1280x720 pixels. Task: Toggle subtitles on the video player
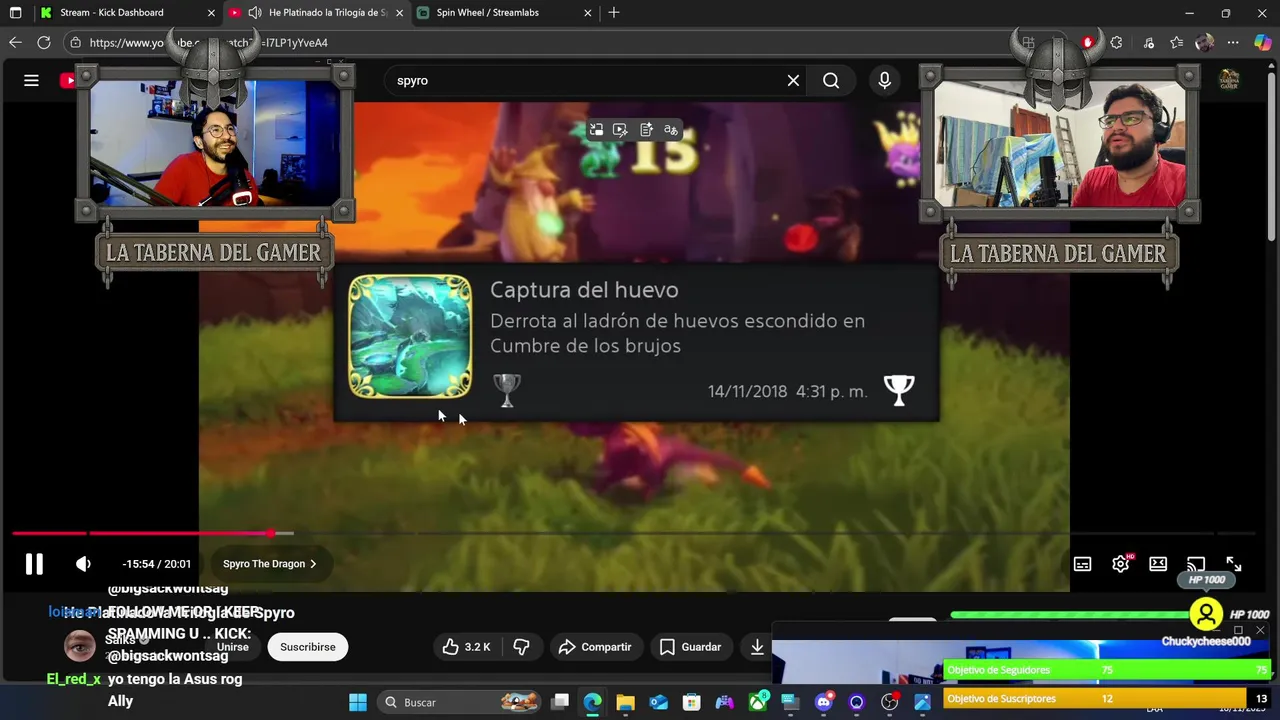point(1082,564)
